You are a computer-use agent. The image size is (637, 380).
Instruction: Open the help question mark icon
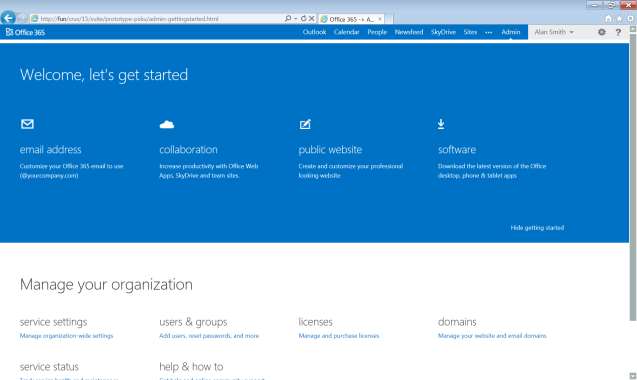tap(618, 32)
